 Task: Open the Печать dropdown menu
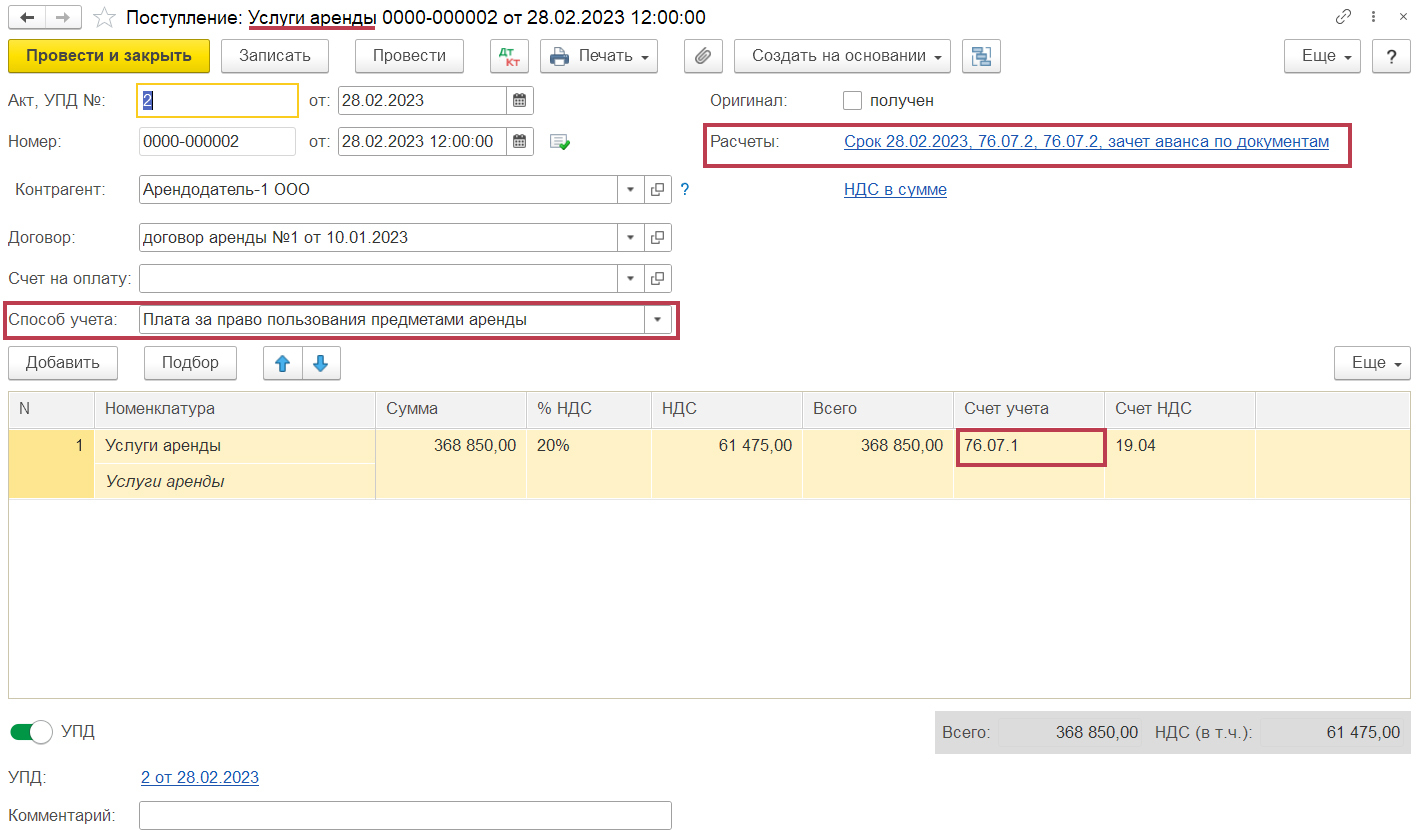[599, 56]
